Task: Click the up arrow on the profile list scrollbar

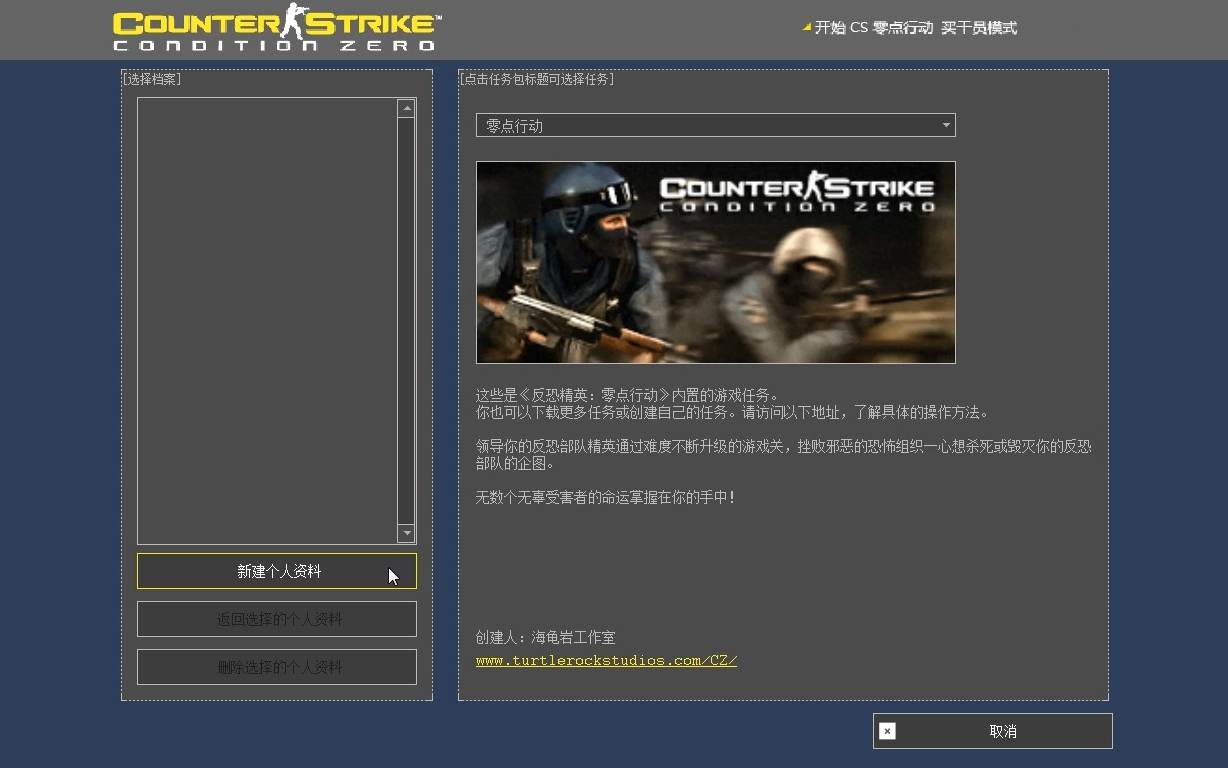Action: pyautogui.click(x=406, y=107)
